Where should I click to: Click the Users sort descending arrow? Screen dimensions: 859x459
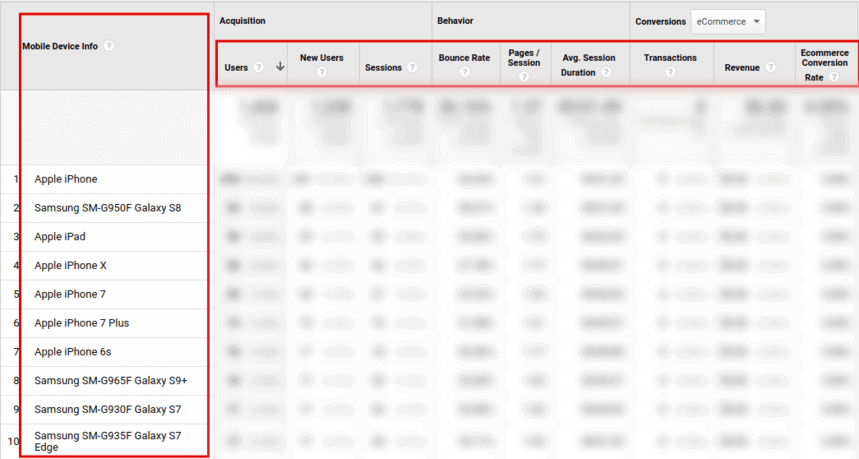(x=280, y=67)
